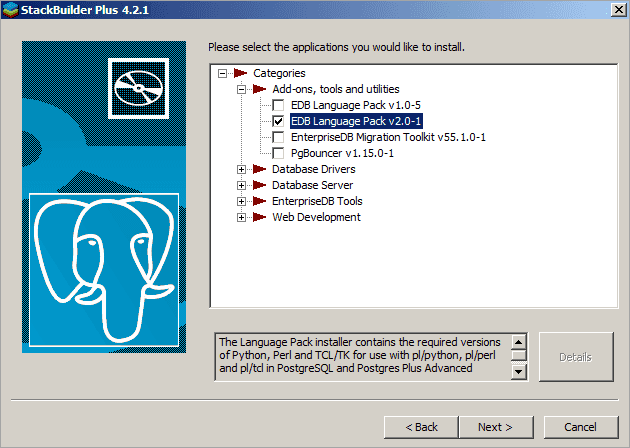Click the PostgreSQL elephant logo
This screenshot has width=630, height=448.
point(104,270)
